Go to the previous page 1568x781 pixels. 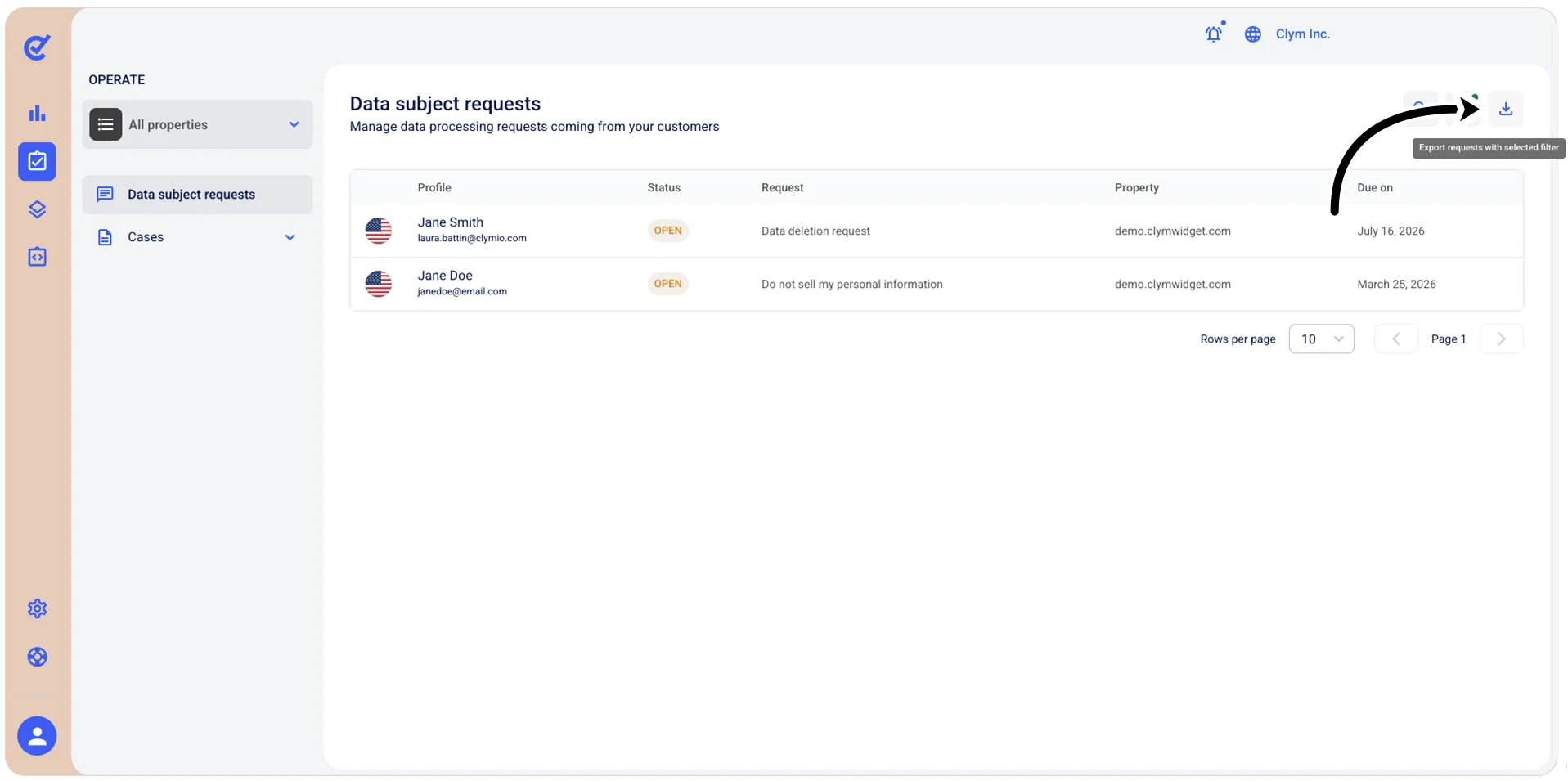tap(1395, 339)
